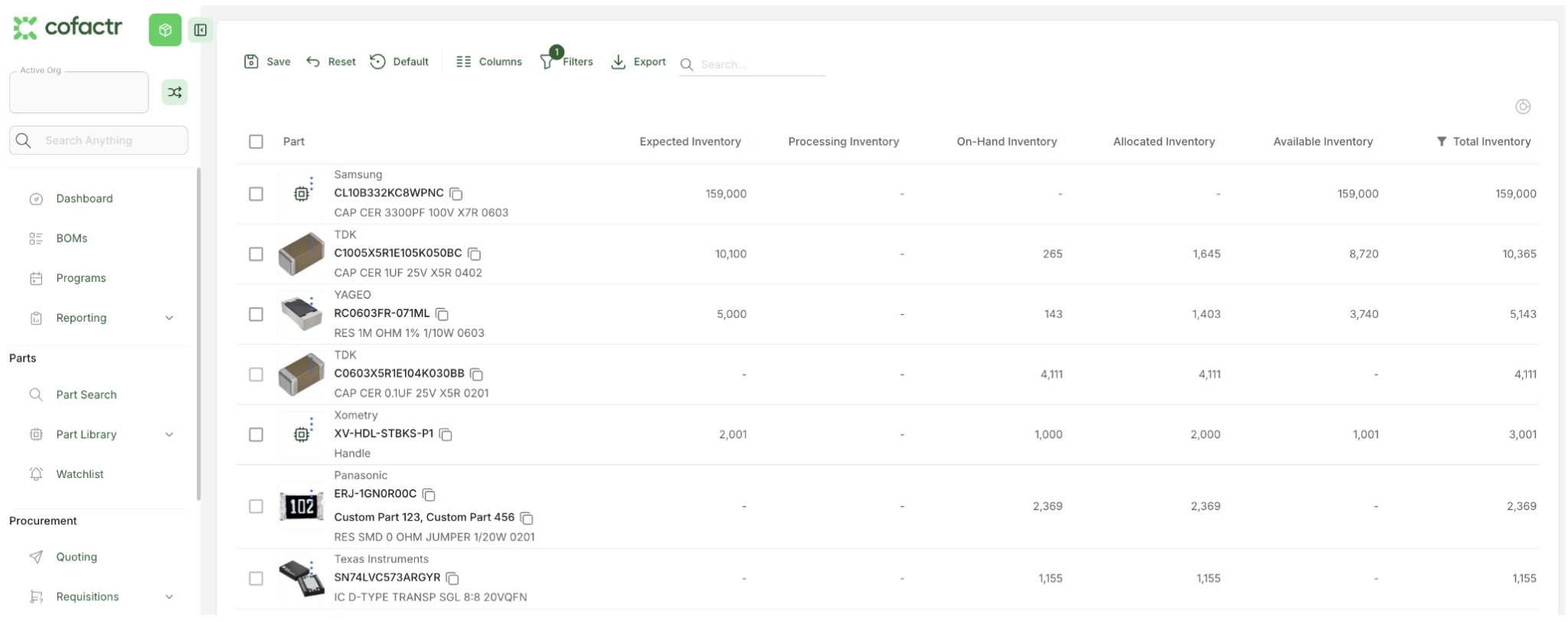Sort by Expected Inventory column header

tap(690, 142)
